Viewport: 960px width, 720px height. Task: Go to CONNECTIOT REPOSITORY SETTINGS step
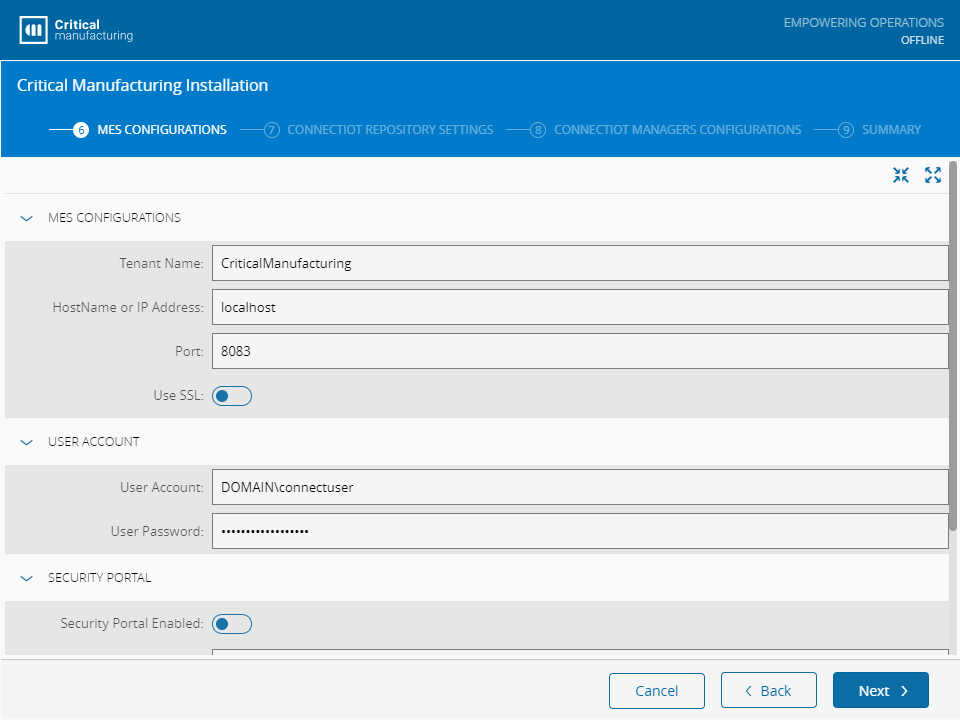point(390,130)
